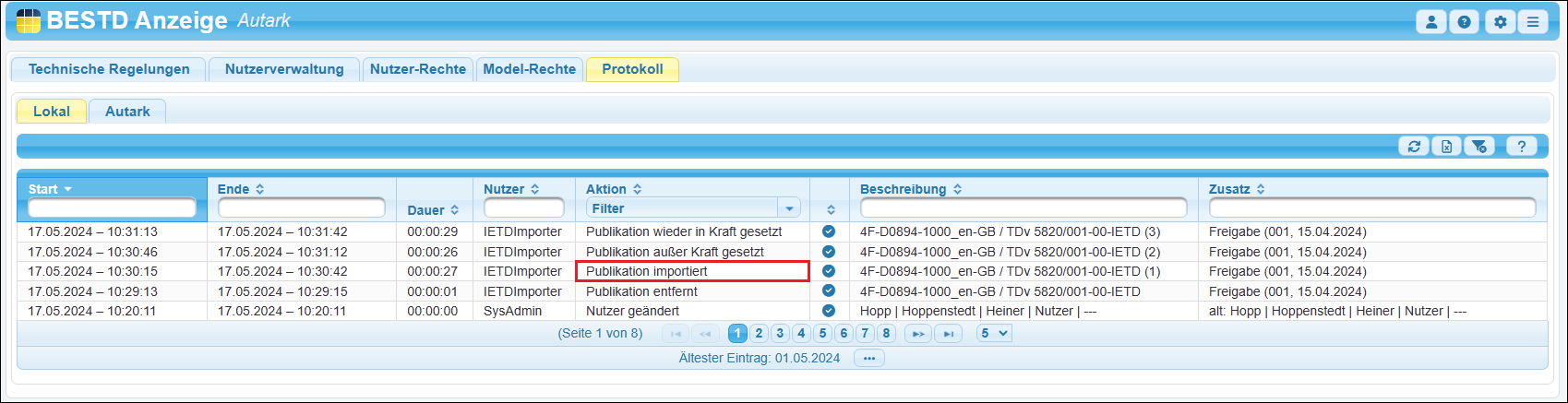Go to page 5

coord(822,334)
